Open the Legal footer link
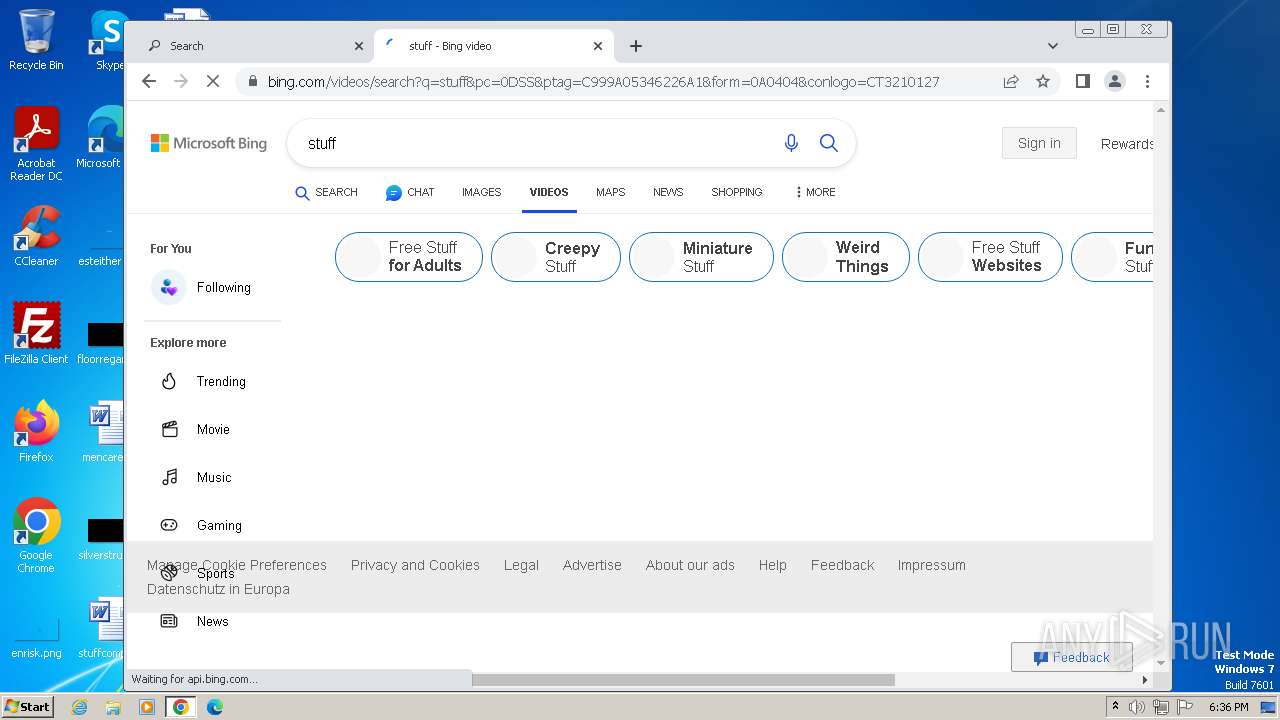Screen dimensions: 1280x720 (521, 565)
